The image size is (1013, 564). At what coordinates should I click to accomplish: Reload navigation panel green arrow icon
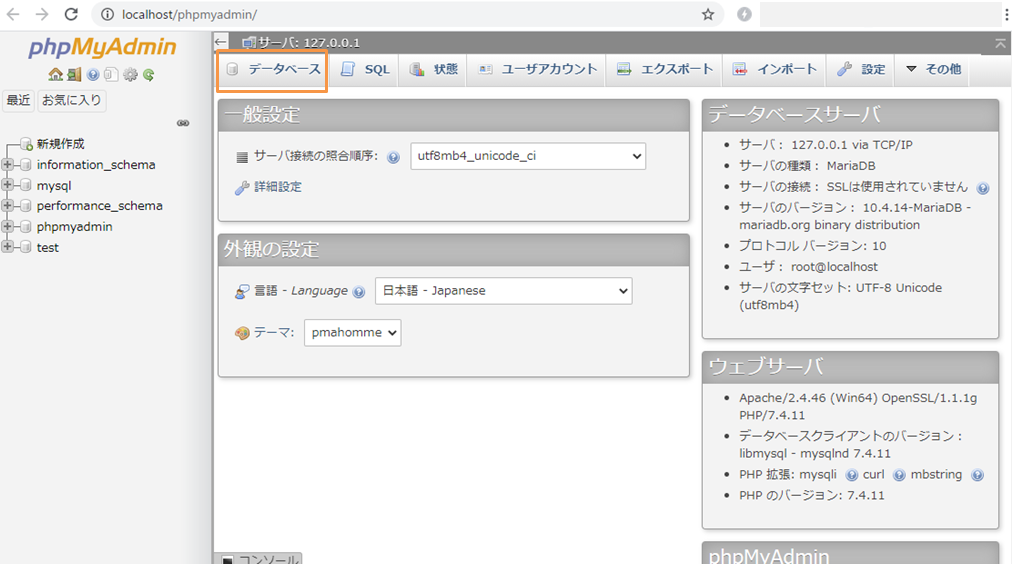[149, 75]
